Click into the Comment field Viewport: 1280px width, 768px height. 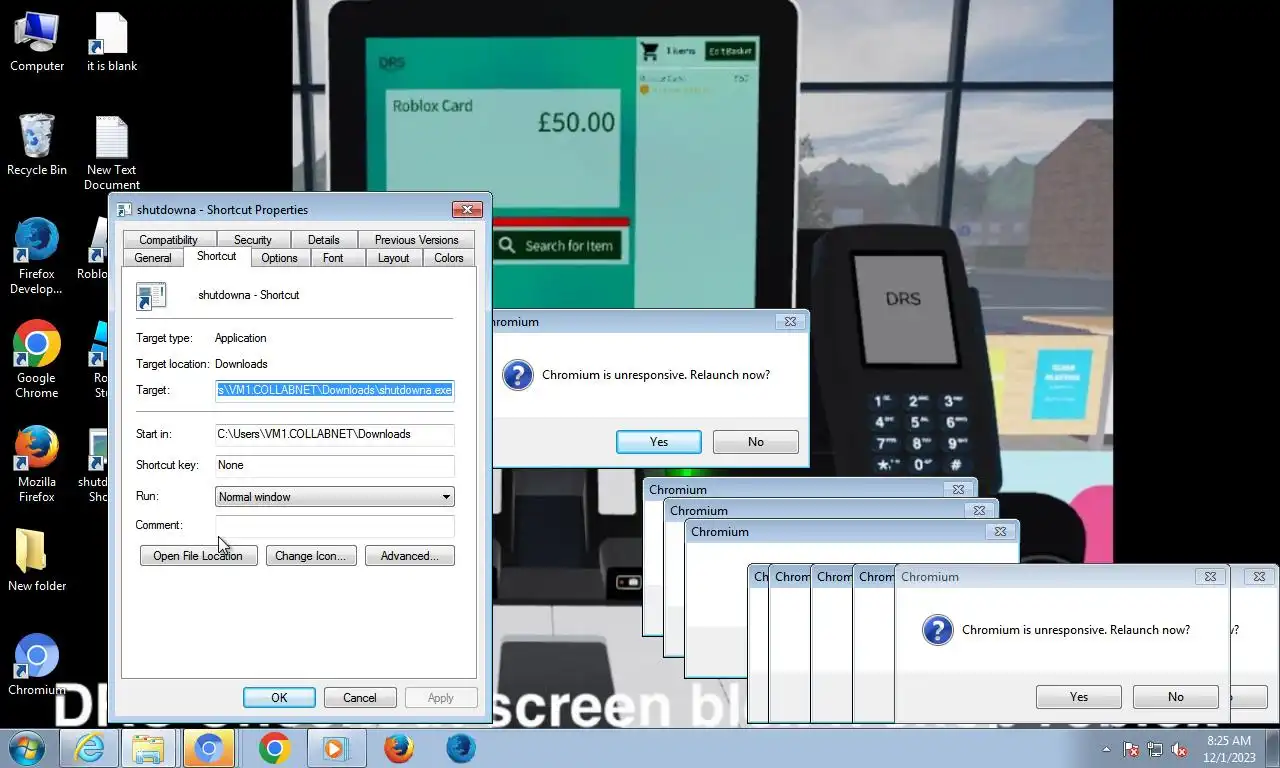(335, 525)
